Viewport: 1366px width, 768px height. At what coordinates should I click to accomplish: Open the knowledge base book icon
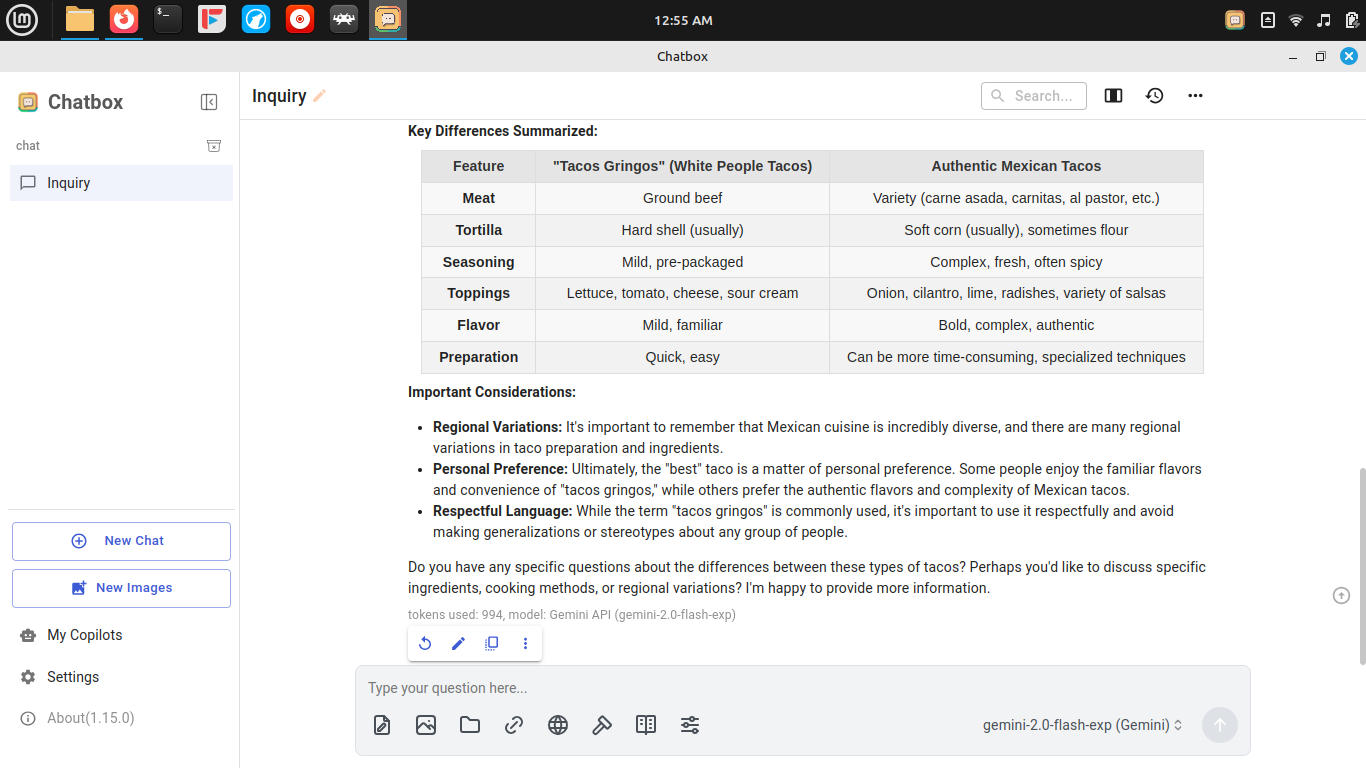coord(646,725)
